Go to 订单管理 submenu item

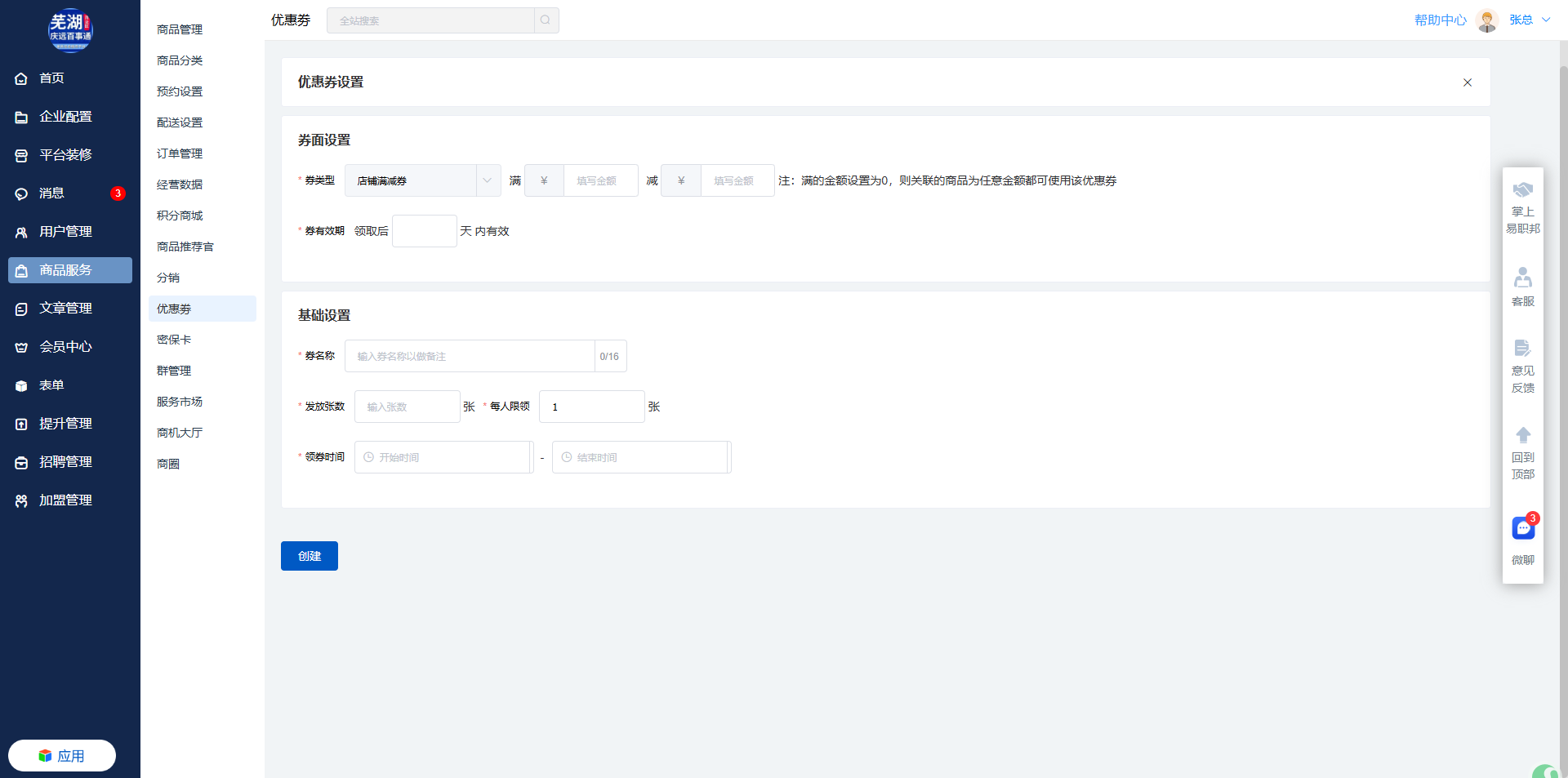click(180, 153)
